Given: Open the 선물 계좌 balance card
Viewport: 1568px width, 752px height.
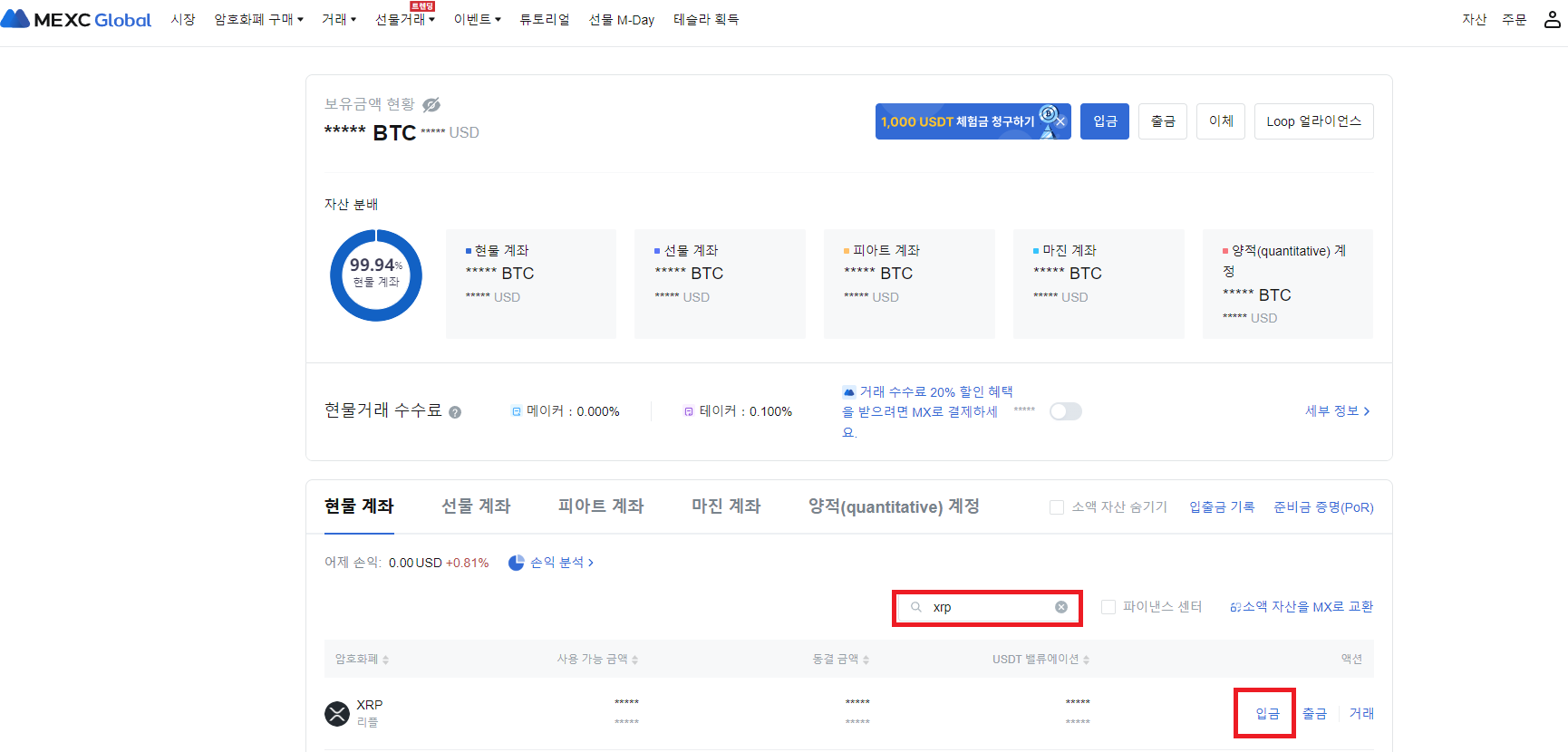Looking at the screenshot, I should 720,284.
